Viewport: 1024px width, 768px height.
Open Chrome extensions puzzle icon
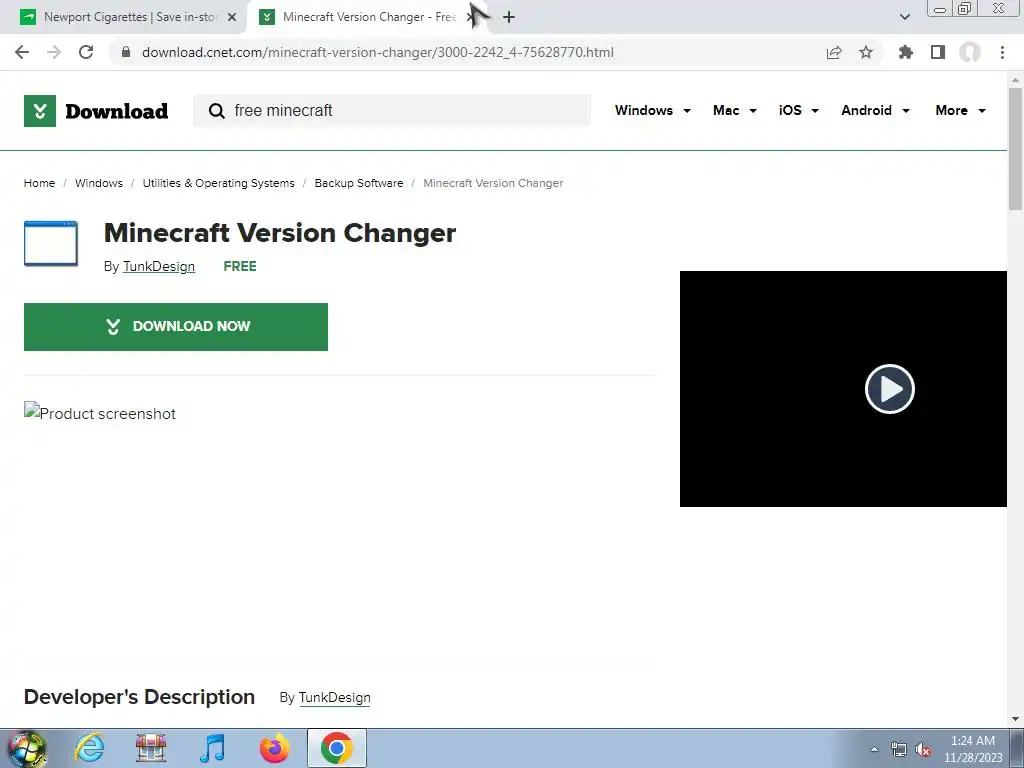pyautogui.click(x=906, y=52)
